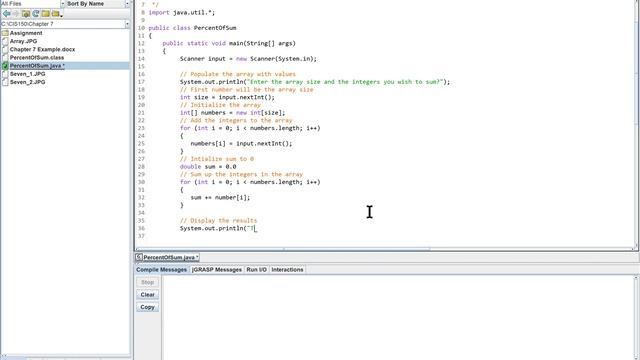Click the Clear button
The height and width of the screenshot is (360, 640).
click(x=147, y=295)
